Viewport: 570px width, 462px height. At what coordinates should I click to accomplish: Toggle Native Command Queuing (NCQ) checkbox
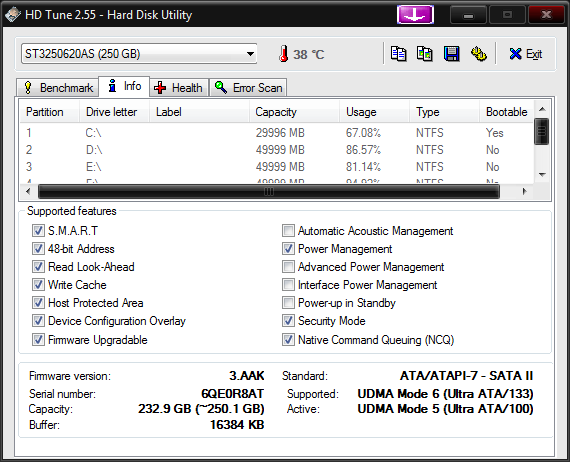click(288, 340)
